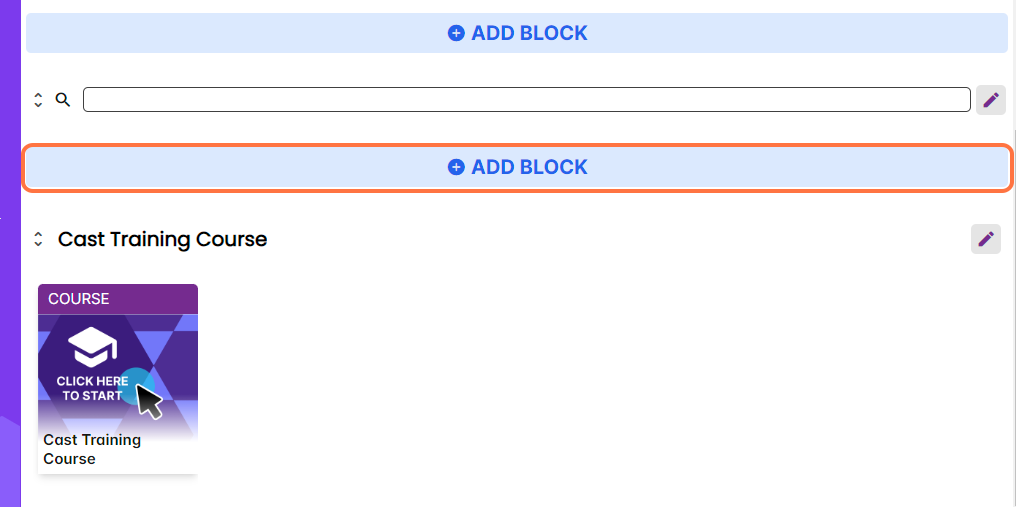Image resolution: width=1016 pixels, height=507 pixels.
Task: Click the Cast Training Course section heading
Action: click(x=163, y=239)
